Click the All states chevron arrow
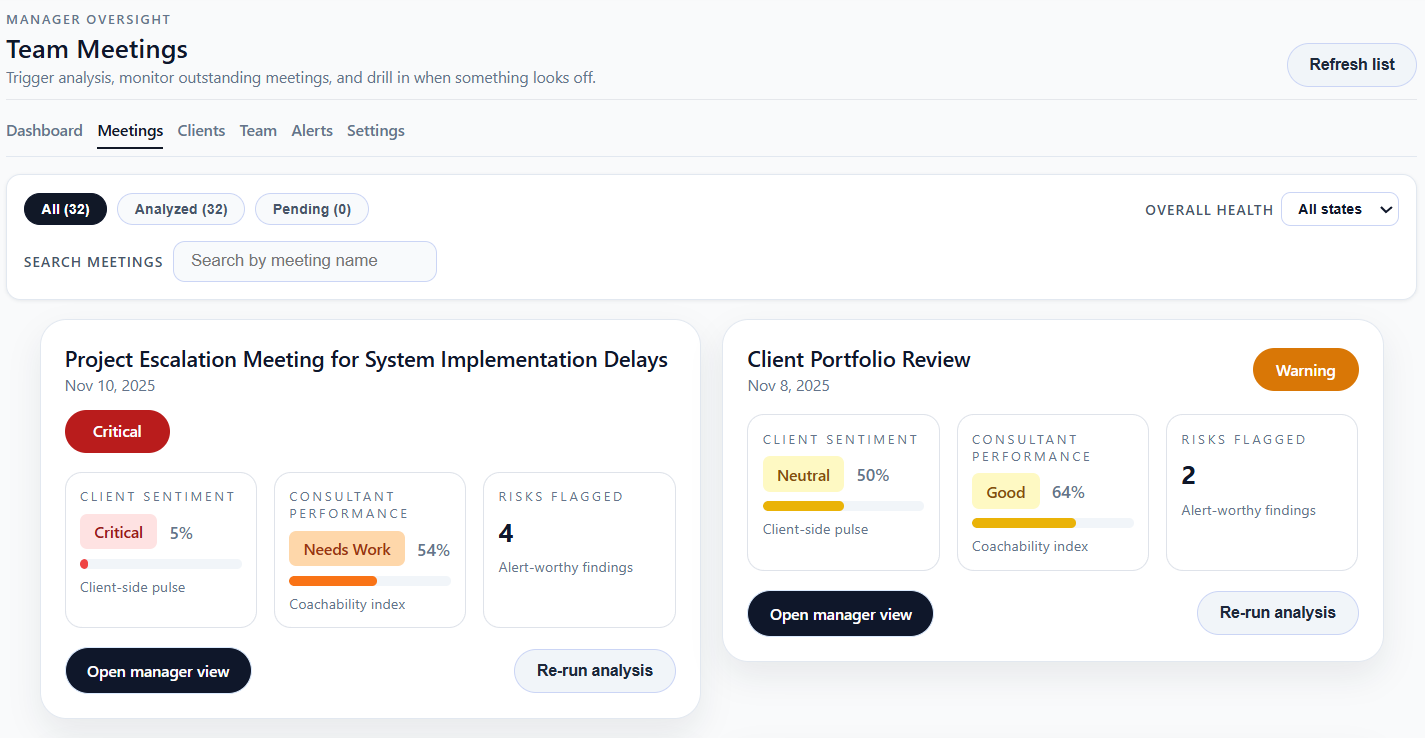This screenshot has width=1425, height=738. [x=1386, y=209]
